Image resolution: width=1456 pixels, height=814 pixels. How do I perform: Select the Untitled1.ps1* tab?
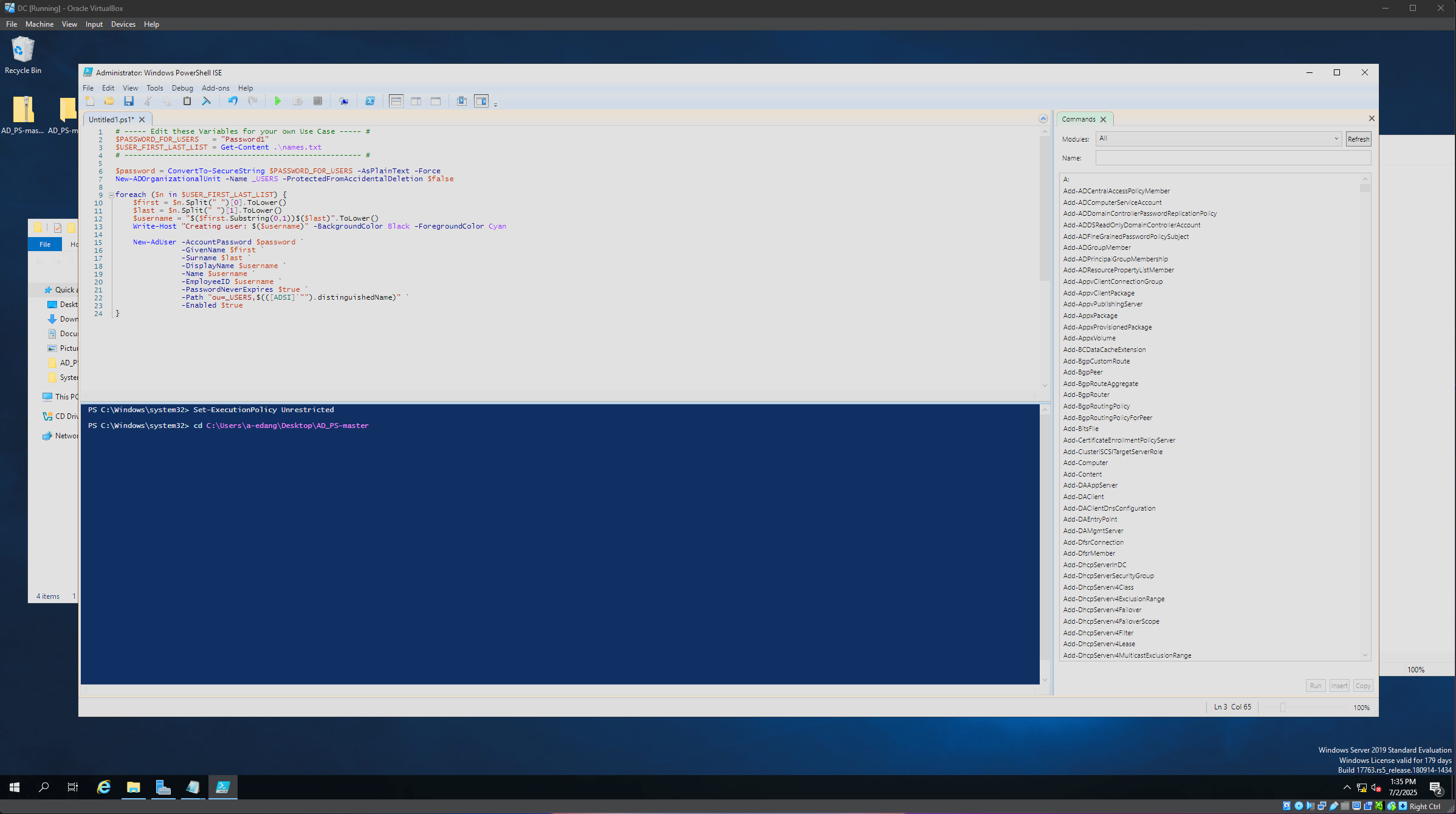pyautogui.click(x=111, y=120)
